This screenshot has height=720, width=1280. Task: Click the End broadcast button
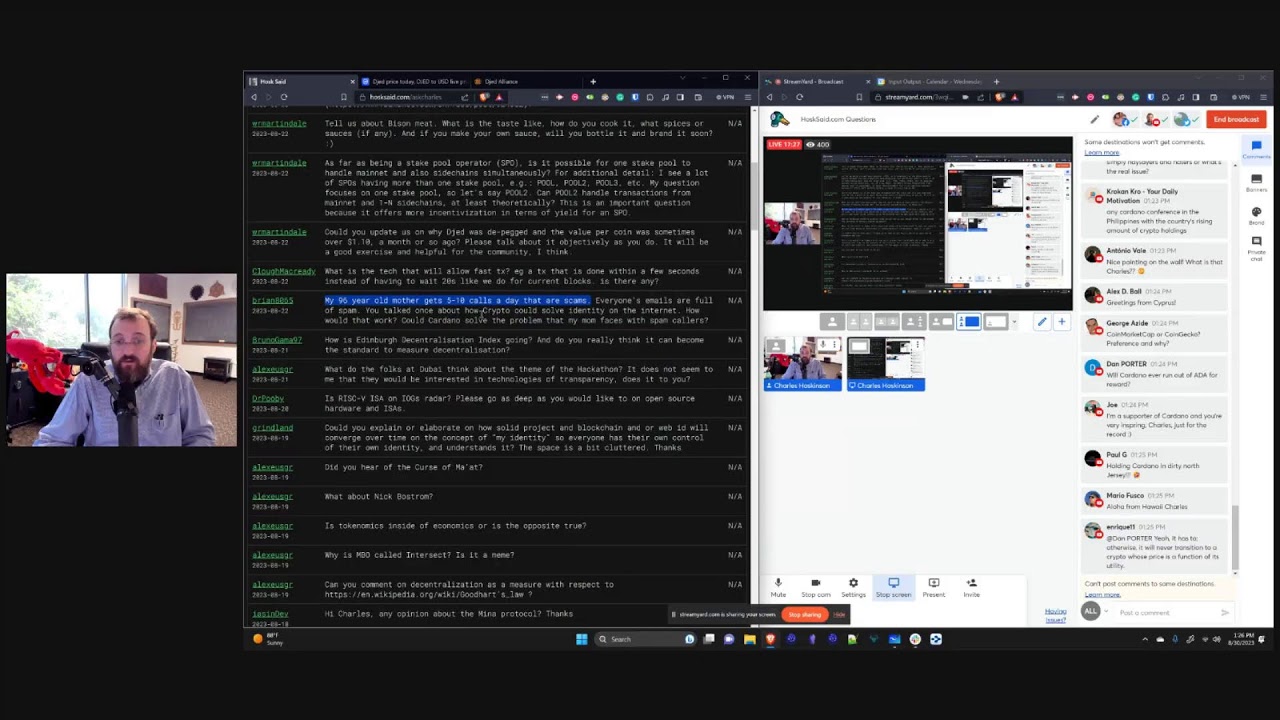(1236, 119)
